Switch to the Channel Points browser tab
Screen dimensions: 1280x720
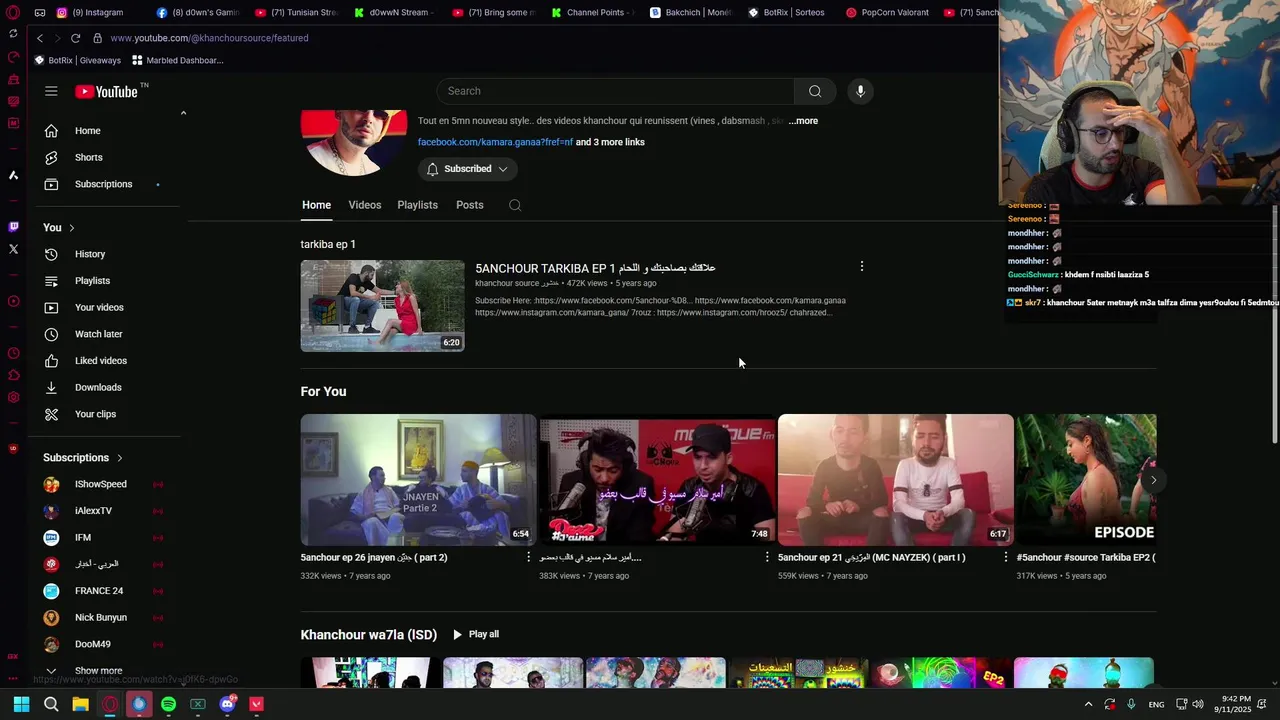click(x=592, y=13)
